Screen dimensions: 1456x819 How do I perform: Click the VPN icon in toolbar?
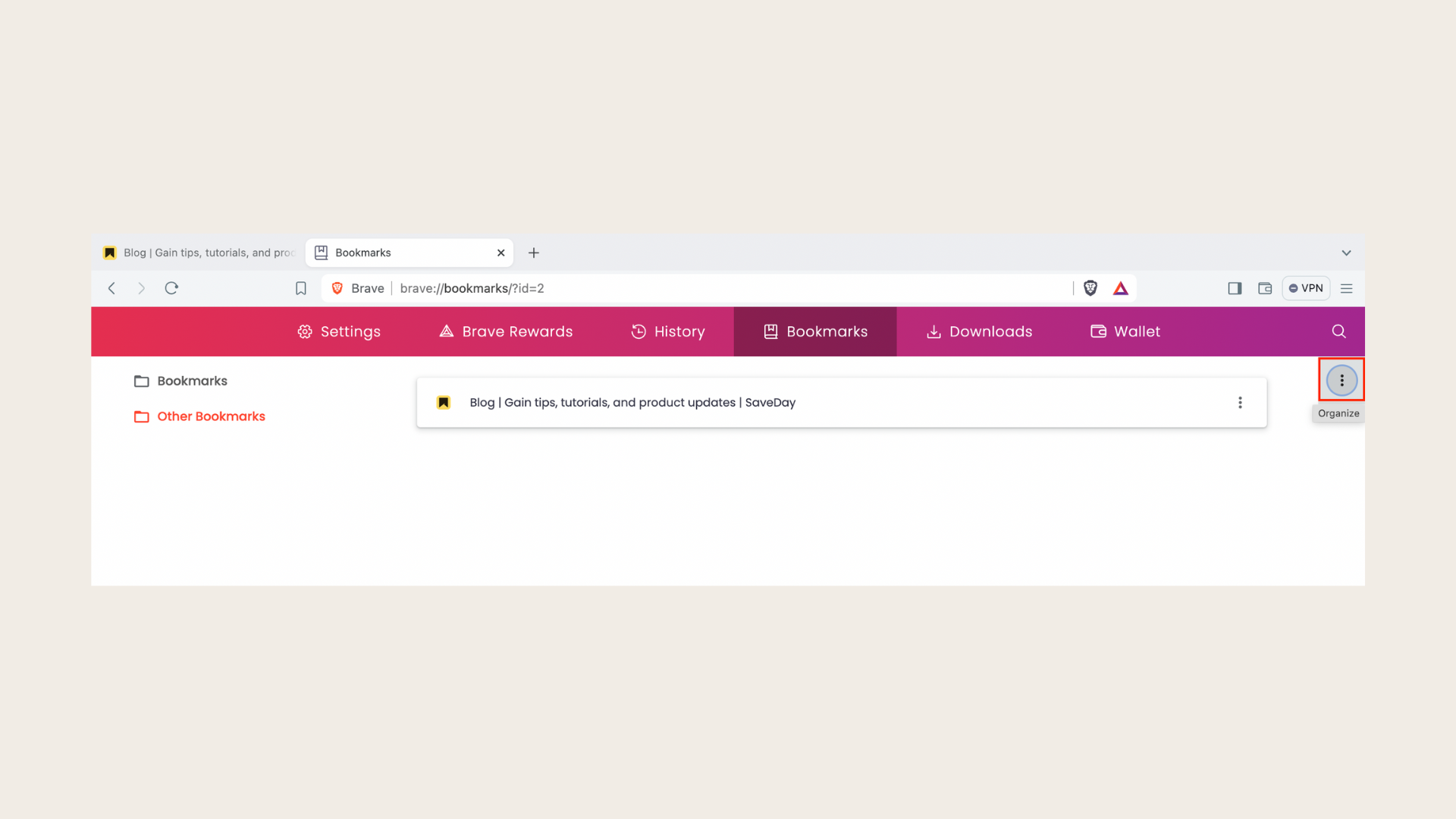[1306, 288]
